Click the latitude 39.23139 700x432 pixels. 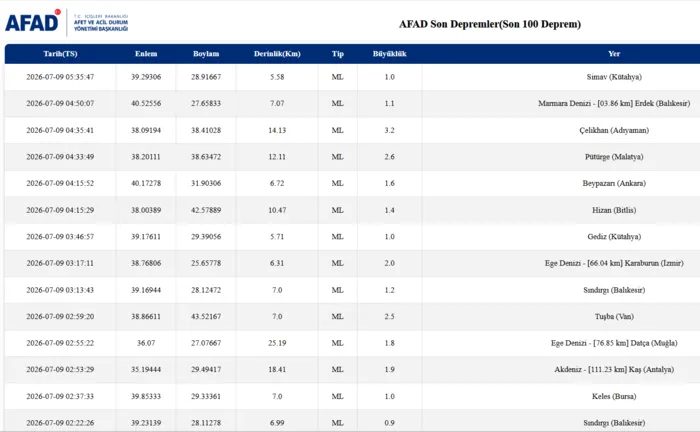pyautogui.click(x=146, y=423)
